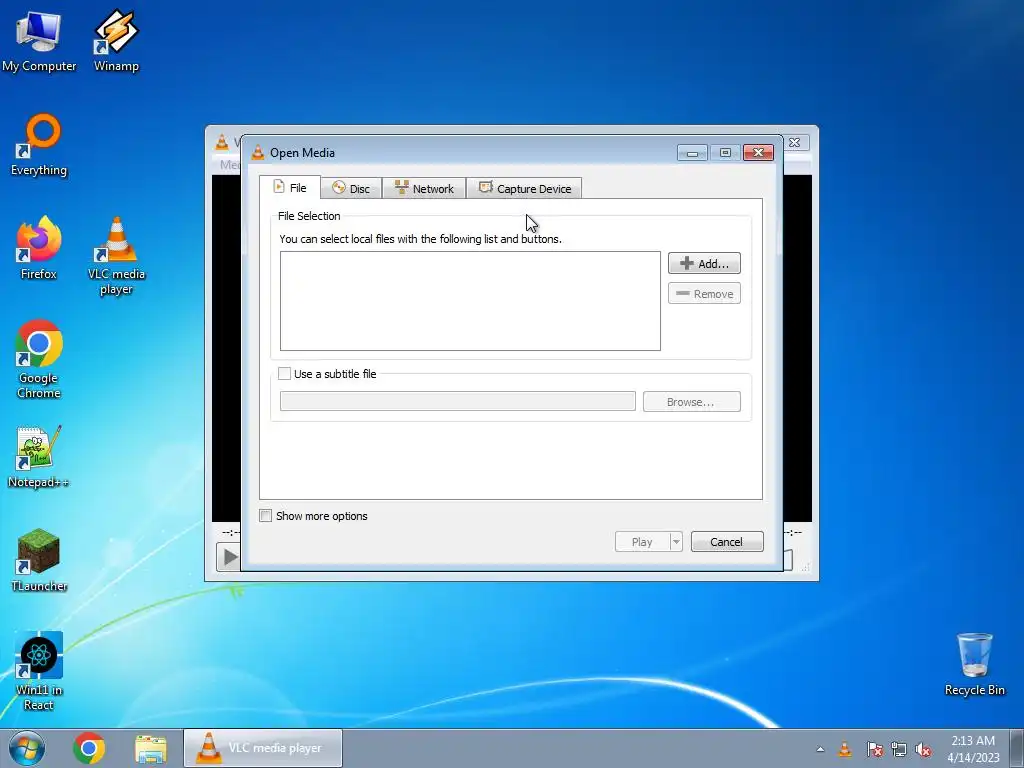
Task: Launch Google Chrome desktop shortcut
Action: click(39, 359)
